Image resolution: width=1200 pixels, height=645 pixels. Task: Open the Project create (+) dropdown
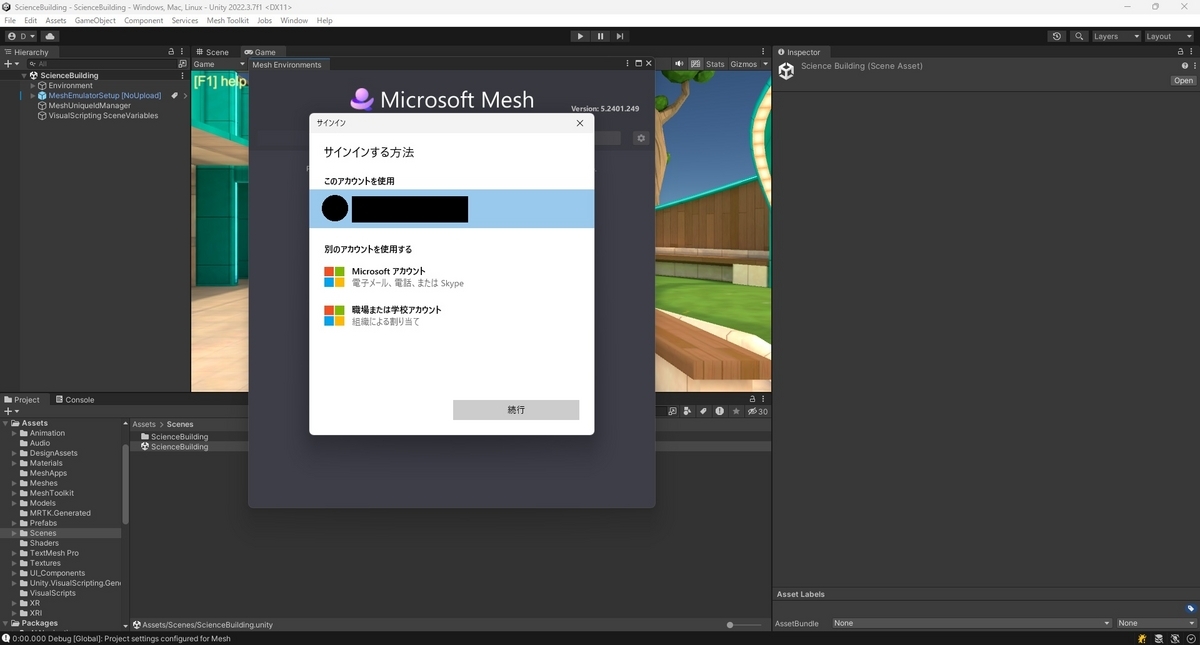(11, 411)
